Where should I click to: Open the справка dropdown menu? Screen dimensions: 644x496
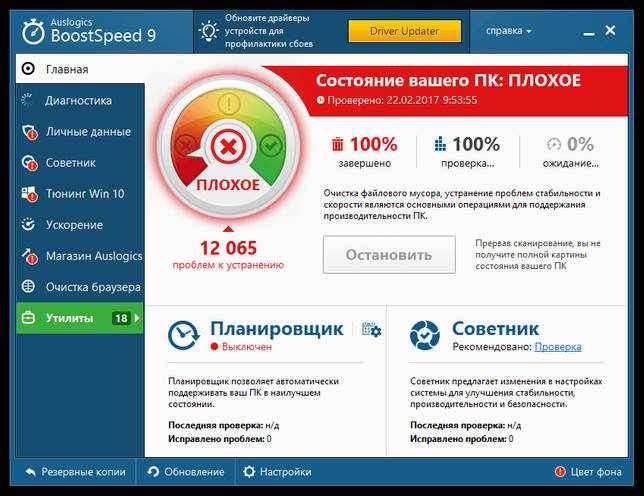[508, 31]
